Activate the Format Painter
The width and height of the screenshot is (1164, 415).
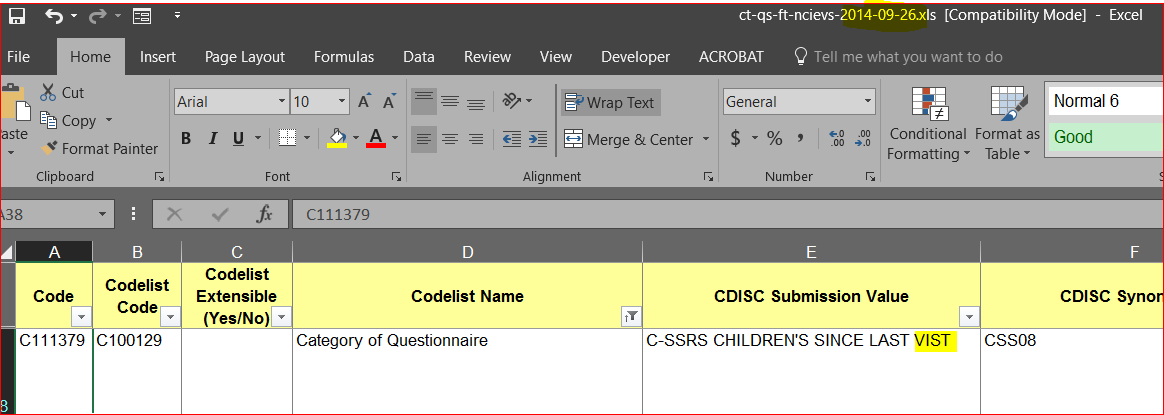99,148
